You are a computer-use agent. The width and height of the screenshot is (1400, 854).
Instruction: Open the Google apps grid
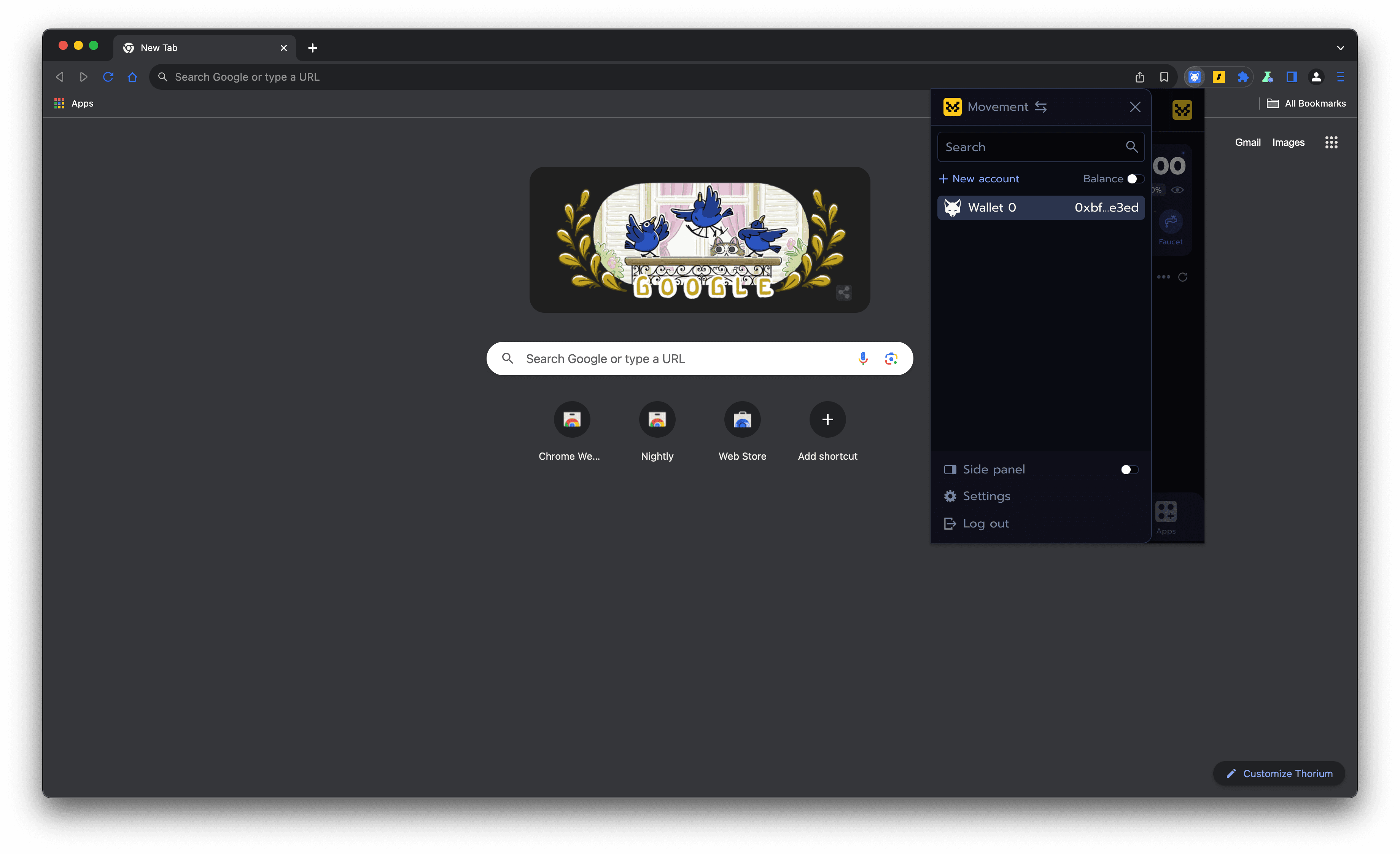point(1331,142)
